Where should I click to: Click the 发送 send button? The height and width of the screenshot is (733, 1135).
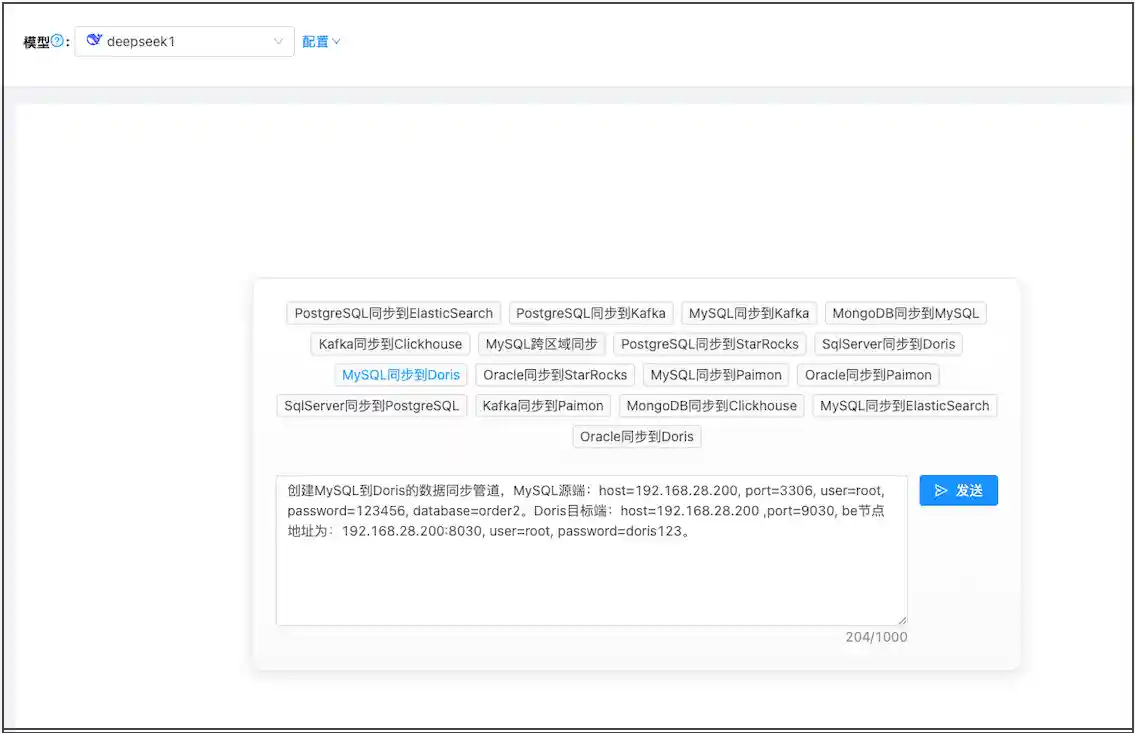(958, 490)
